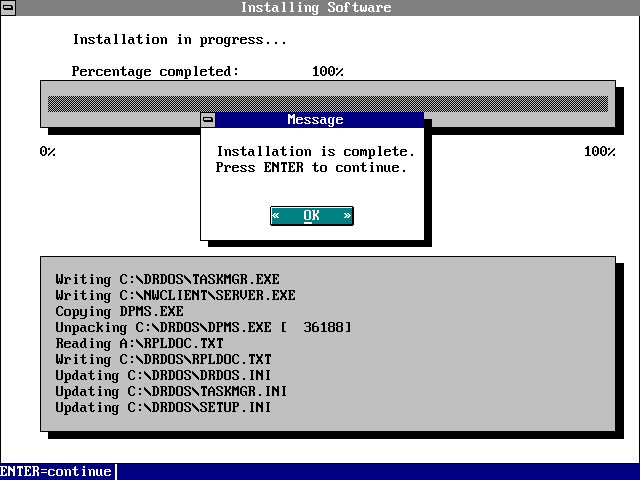640x480 pixels.
Task: Click the Installing Software title bar
Action: point(316,8)
